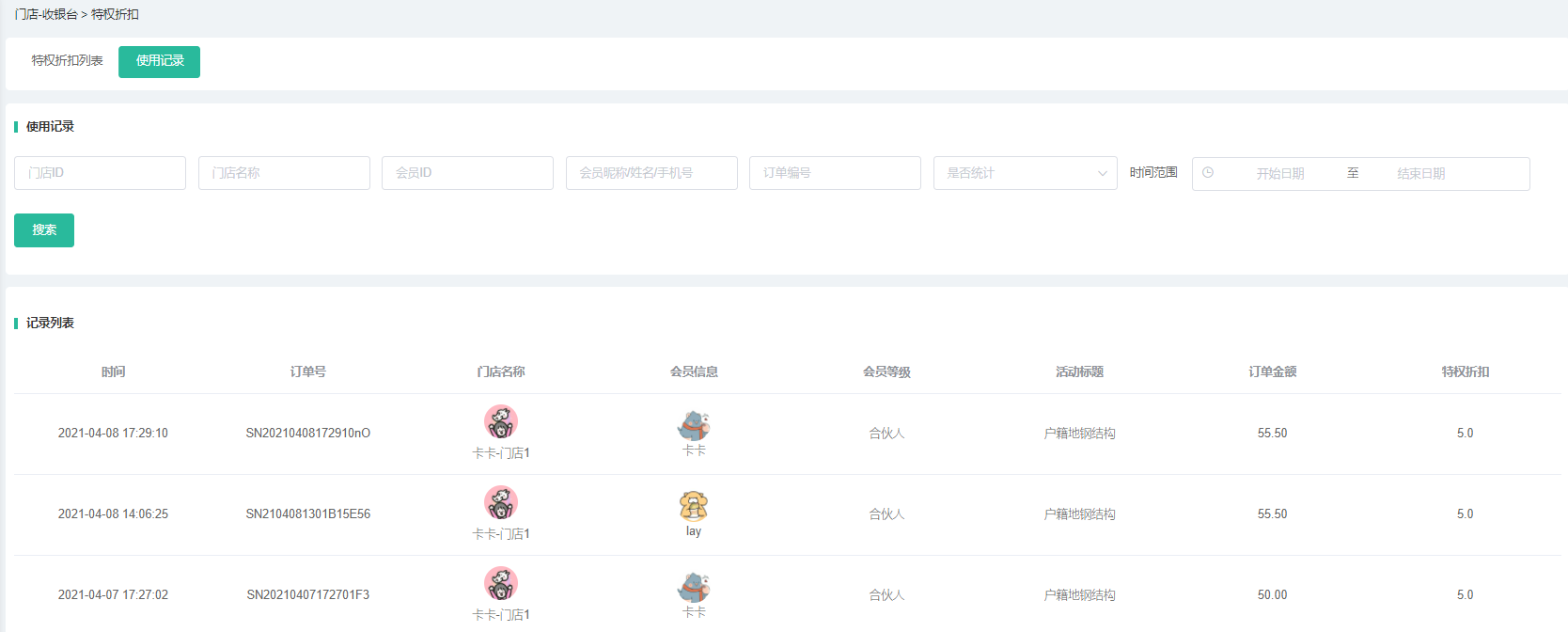Click order number SN2104081301B15E56
This screenshot has width=1568, height=632.
pyautogui.click(x=308, y=514)
